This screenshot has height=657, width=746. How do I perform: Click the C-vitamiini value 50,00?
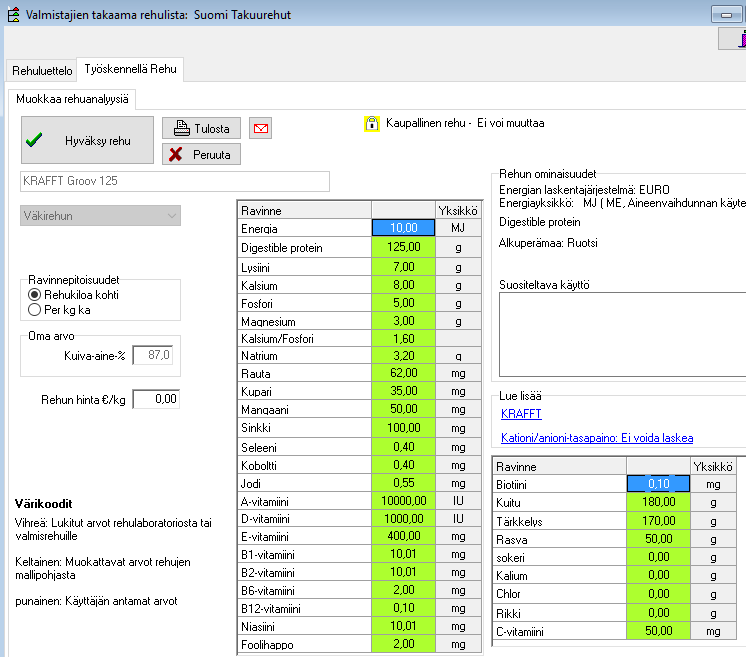[658, 631]
